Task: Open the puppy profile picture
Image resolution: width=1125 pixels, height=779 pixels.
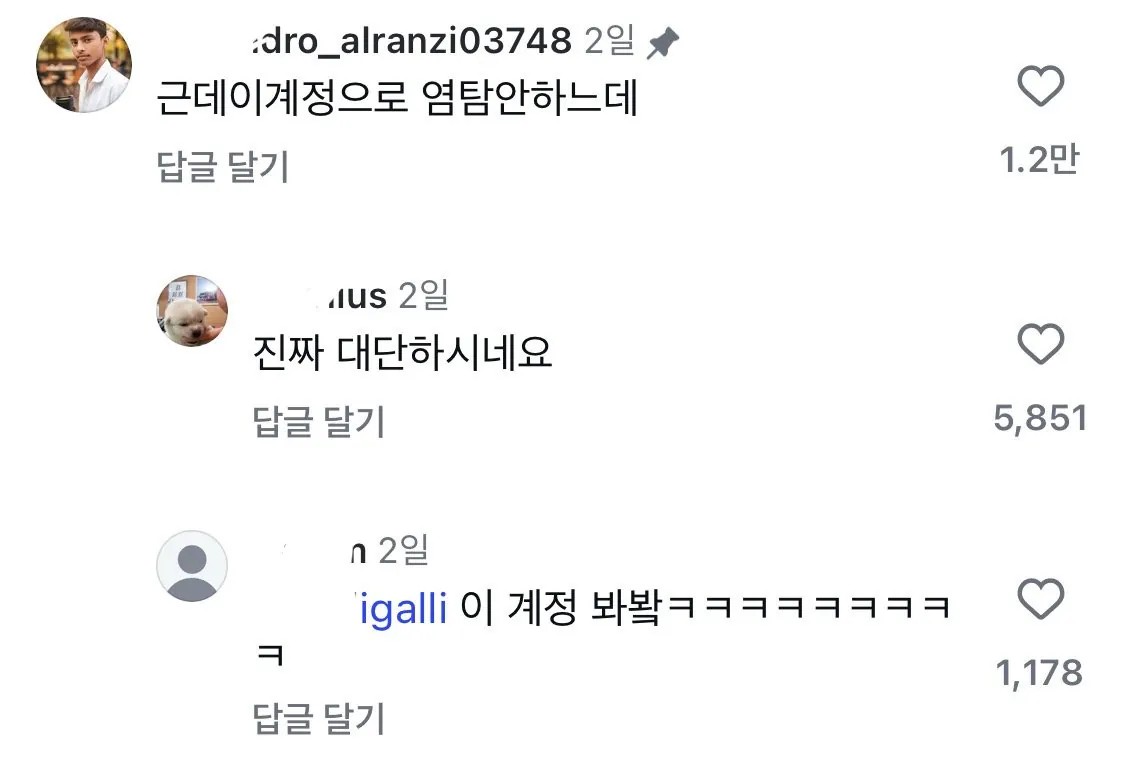Action: (x=192, y=311)
